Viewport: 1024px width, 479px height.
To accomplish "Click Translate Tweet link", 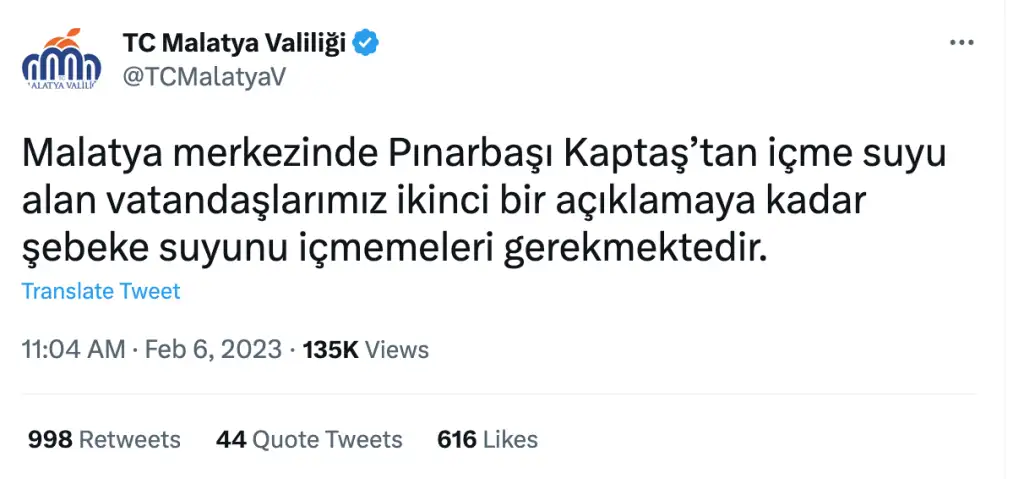I will (x=101, y=291).
